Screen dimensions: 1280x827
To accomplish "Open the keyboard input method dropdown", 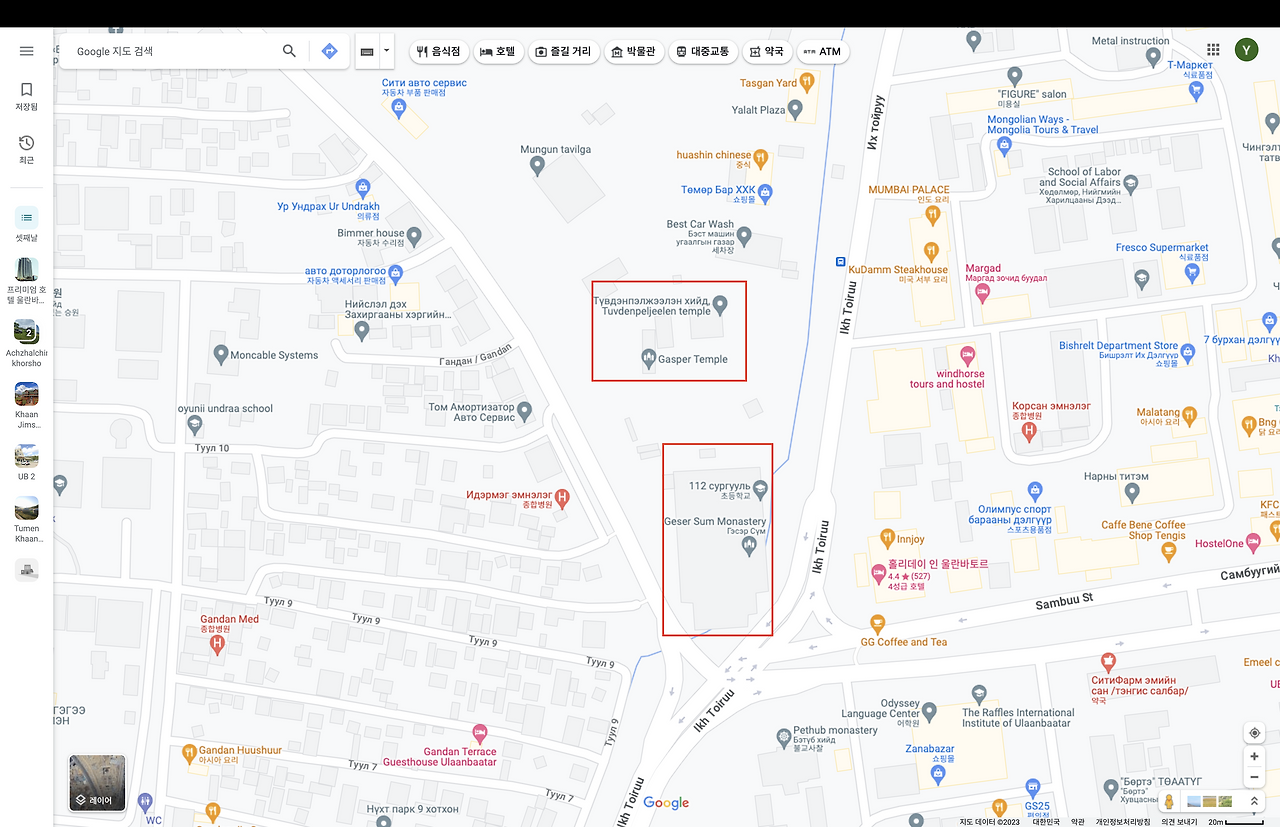I will [386, 51].
